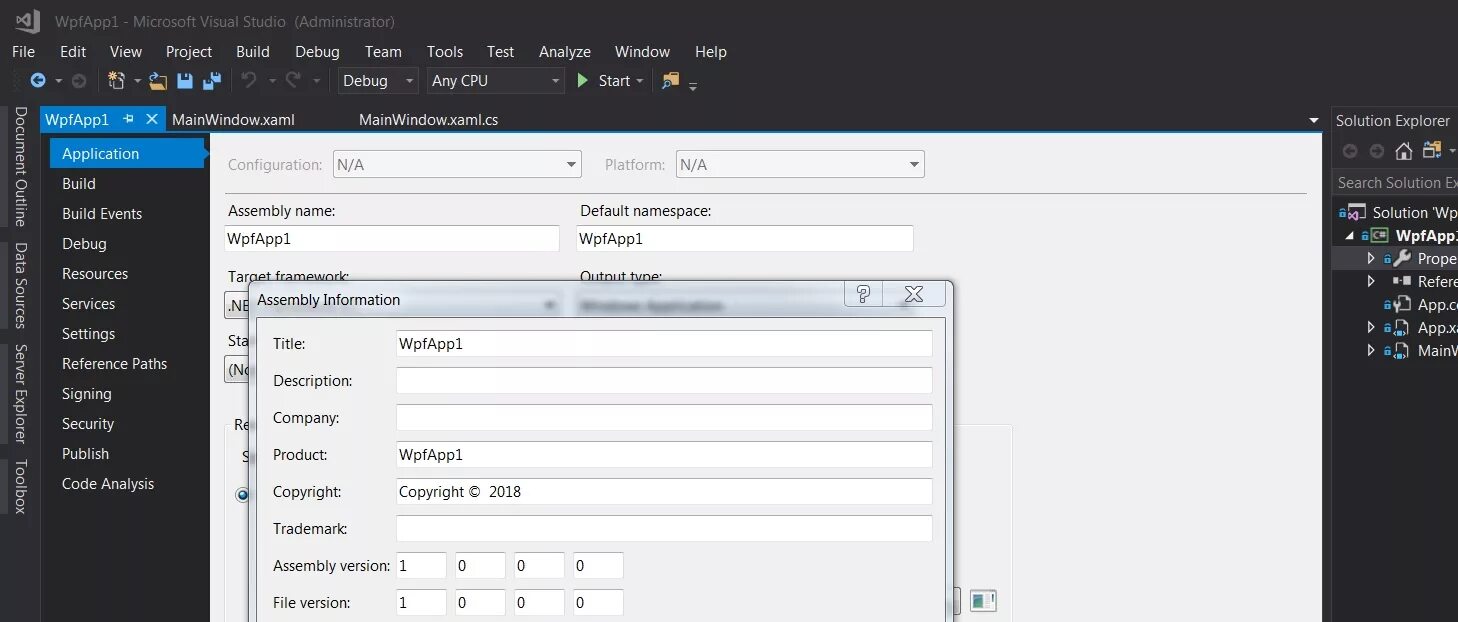Open the New Project dropdown arrow
Viewport: 1458px width, 622px height.
135,81
